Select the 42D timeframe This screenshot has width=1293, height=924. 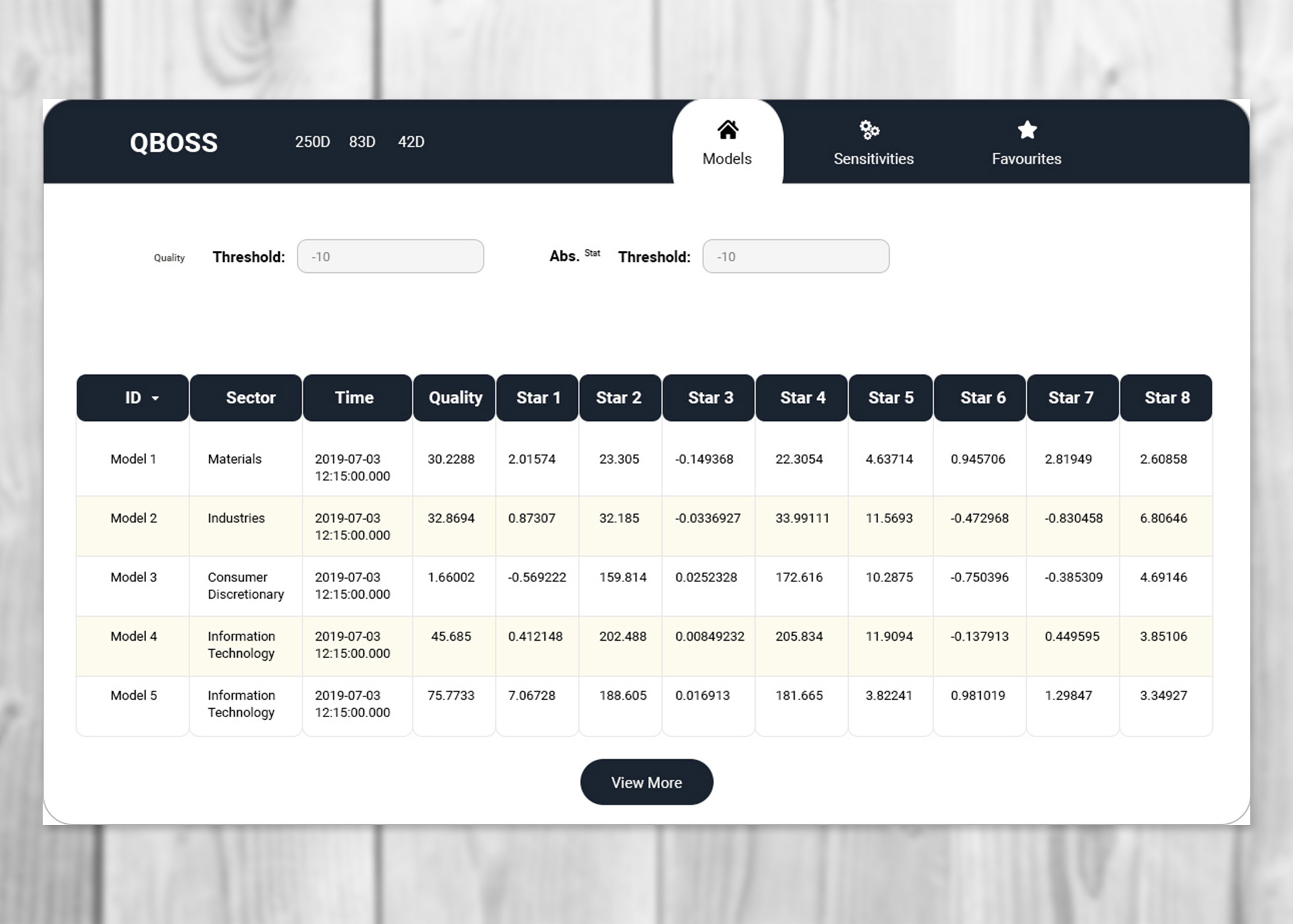pyautogui.click(x=411, y=142)
